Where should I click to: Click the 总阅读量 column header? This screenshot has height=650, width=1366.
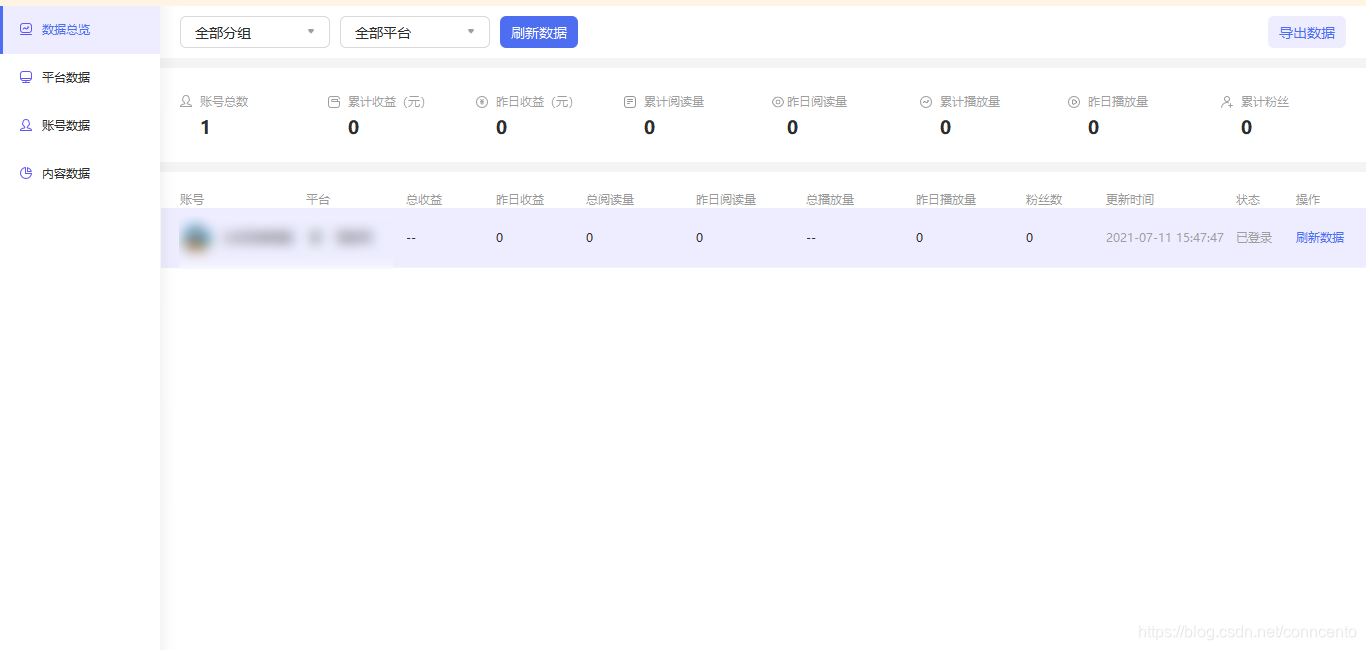[610, 200]
